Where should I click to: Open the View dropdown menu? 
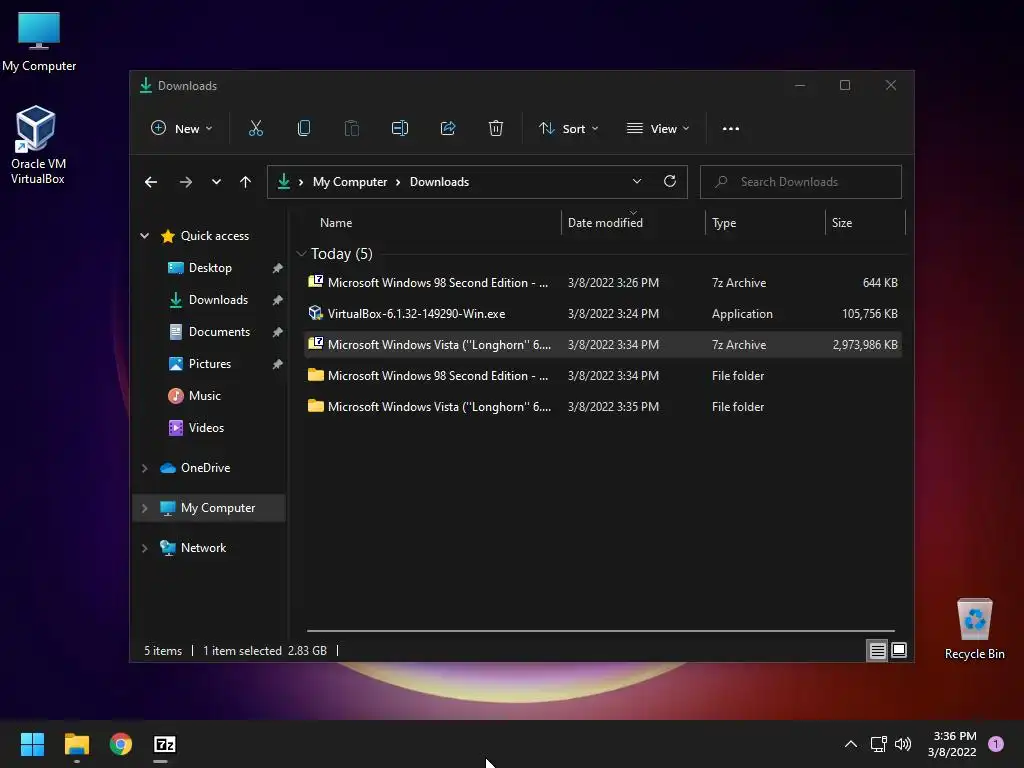tap(658, 129)
